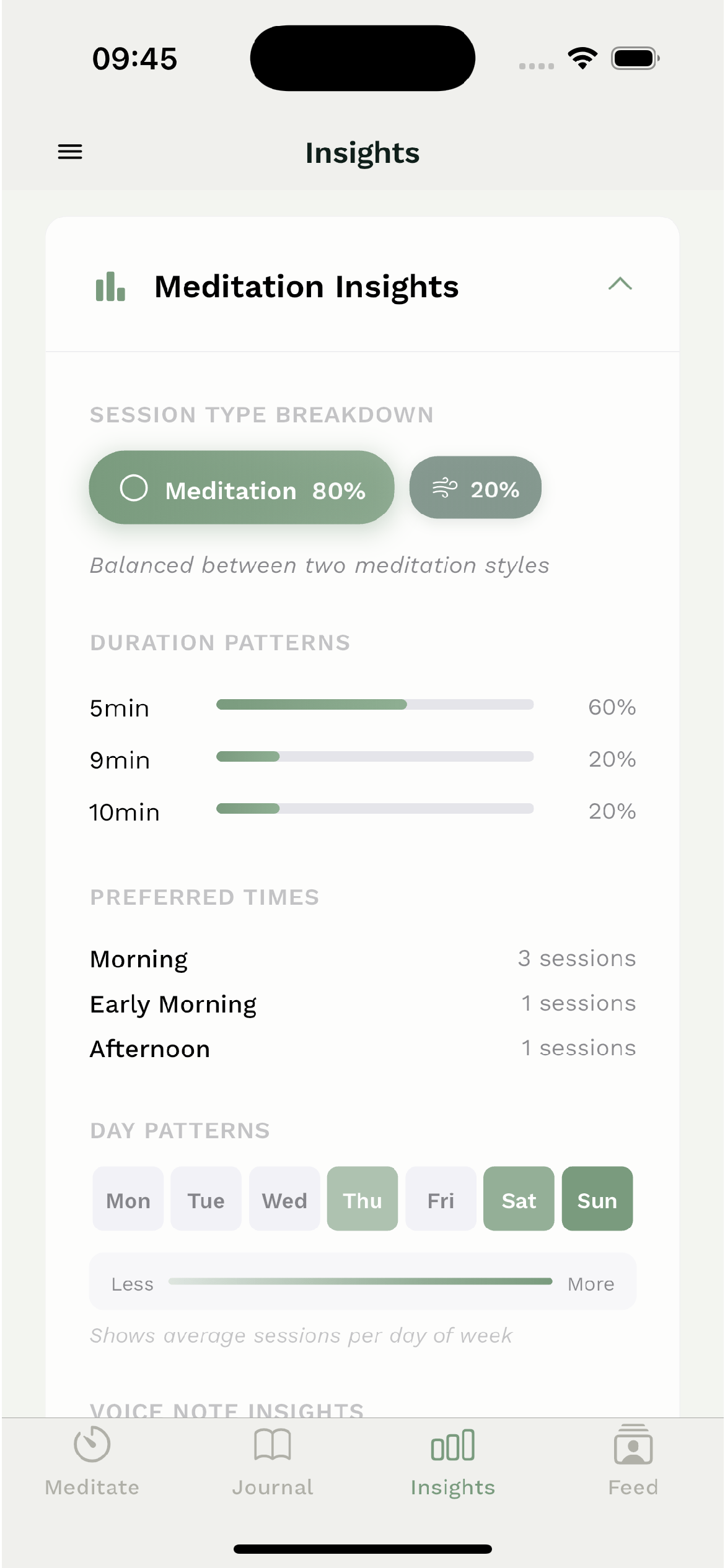Click the chevron at top of insights card
Viewport: 725px width, 1568px height.
(620, 285)
